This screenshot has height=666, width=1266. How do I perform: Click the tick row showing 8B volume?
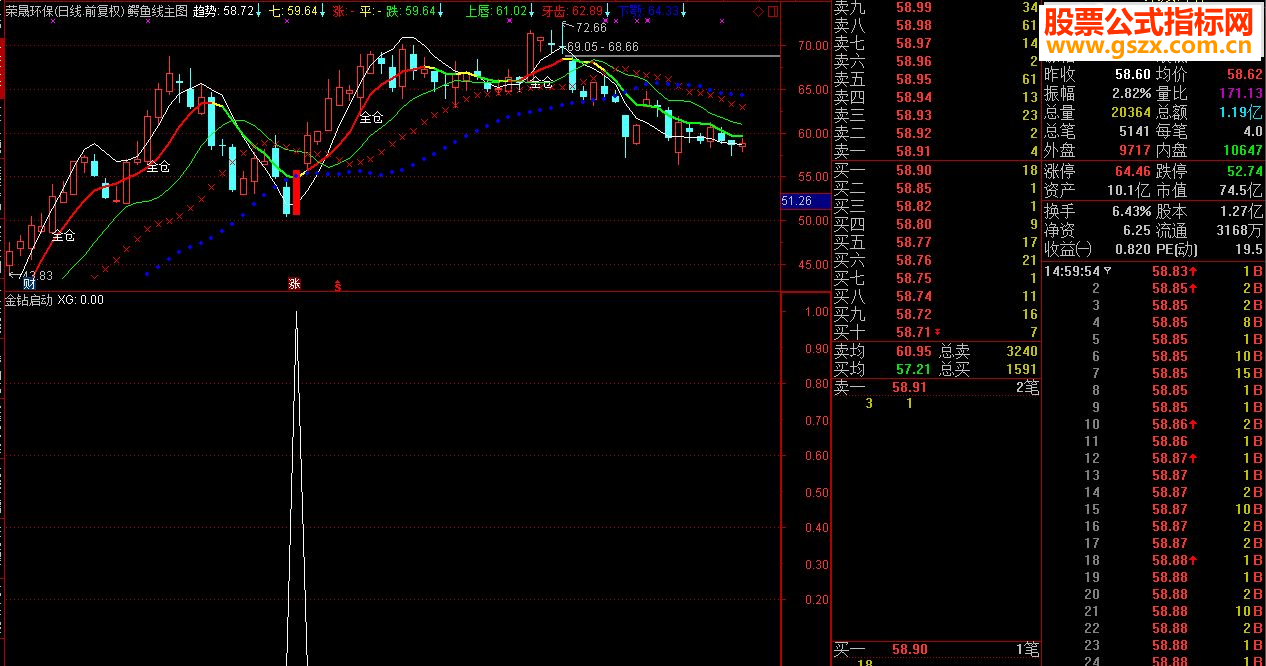(1154, 322)
